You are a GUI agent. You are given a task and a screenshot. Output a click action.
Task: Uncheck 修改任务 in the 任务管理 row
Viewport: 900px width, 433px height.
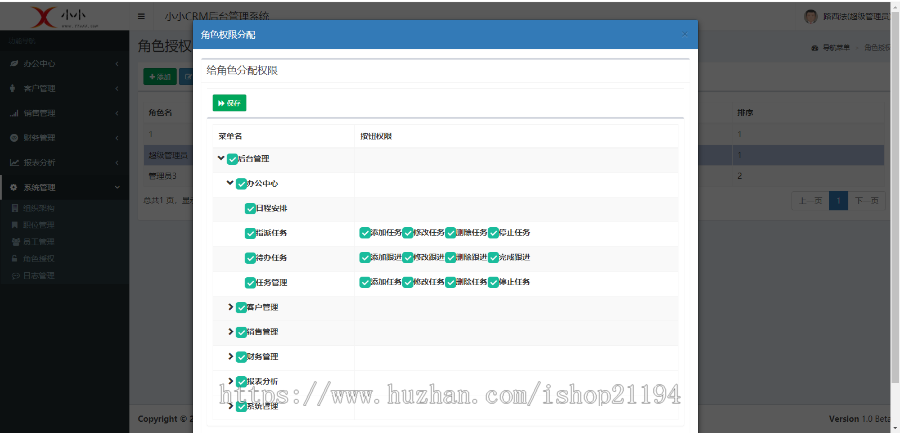coord(408,282)
